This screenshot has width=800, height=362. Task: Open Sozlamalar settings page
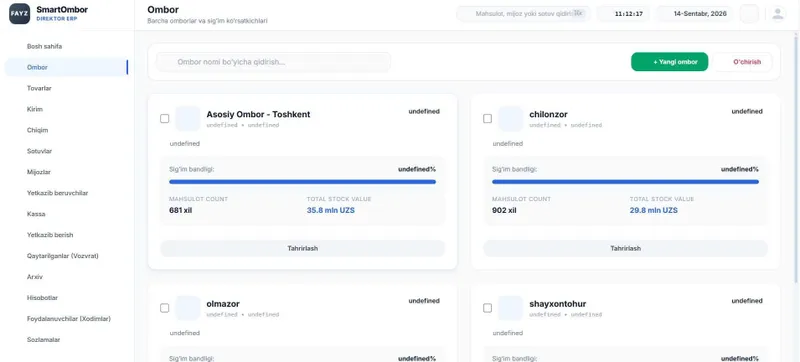pos(66,340)
